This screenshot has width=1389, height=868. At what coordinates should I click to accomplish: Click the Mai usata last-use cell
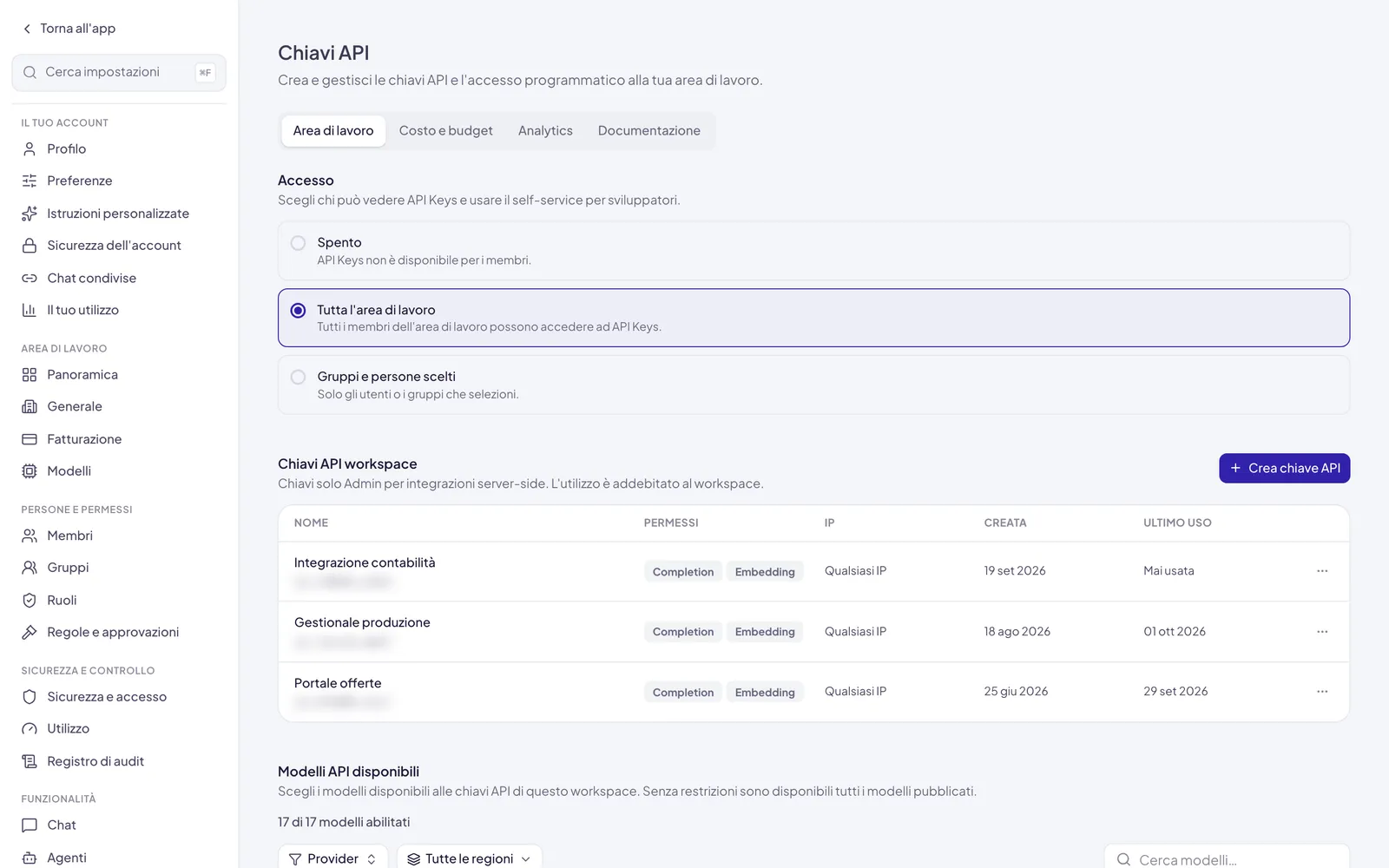click(x=1168, y=571)
